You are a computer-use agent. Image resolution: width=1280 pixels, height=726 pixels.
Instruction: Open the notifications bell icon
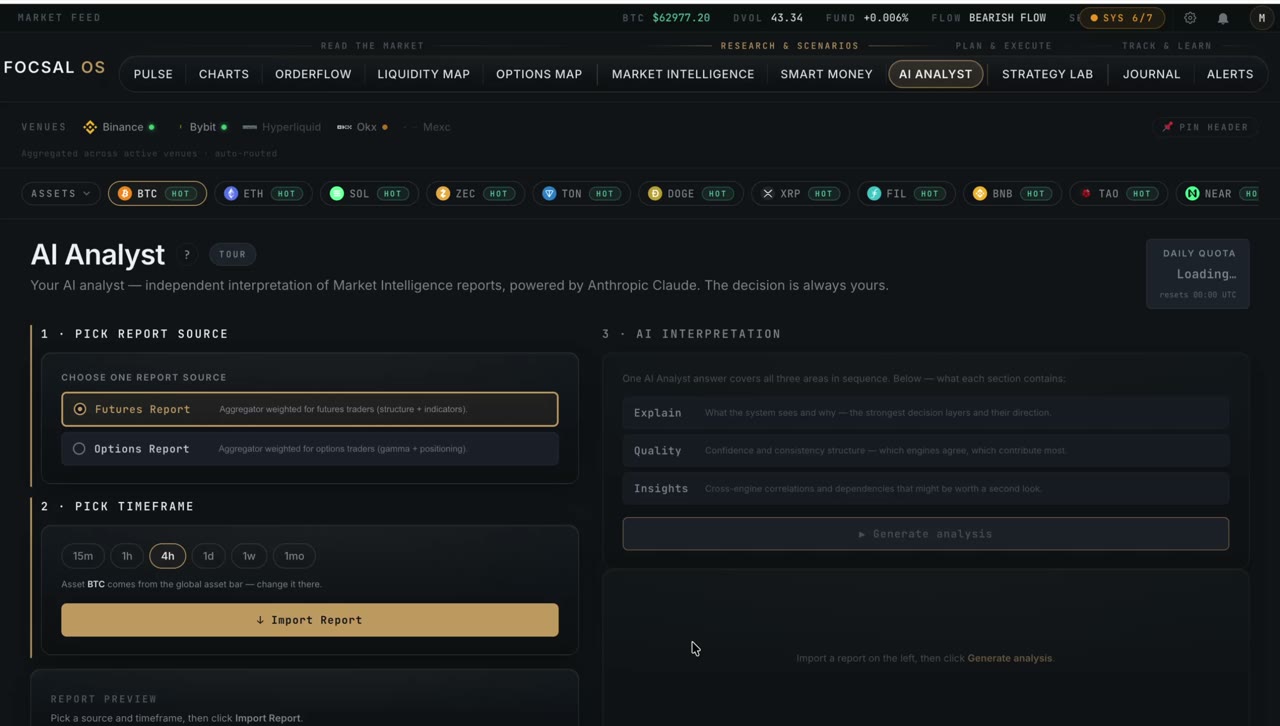[x=1223, y=18]
